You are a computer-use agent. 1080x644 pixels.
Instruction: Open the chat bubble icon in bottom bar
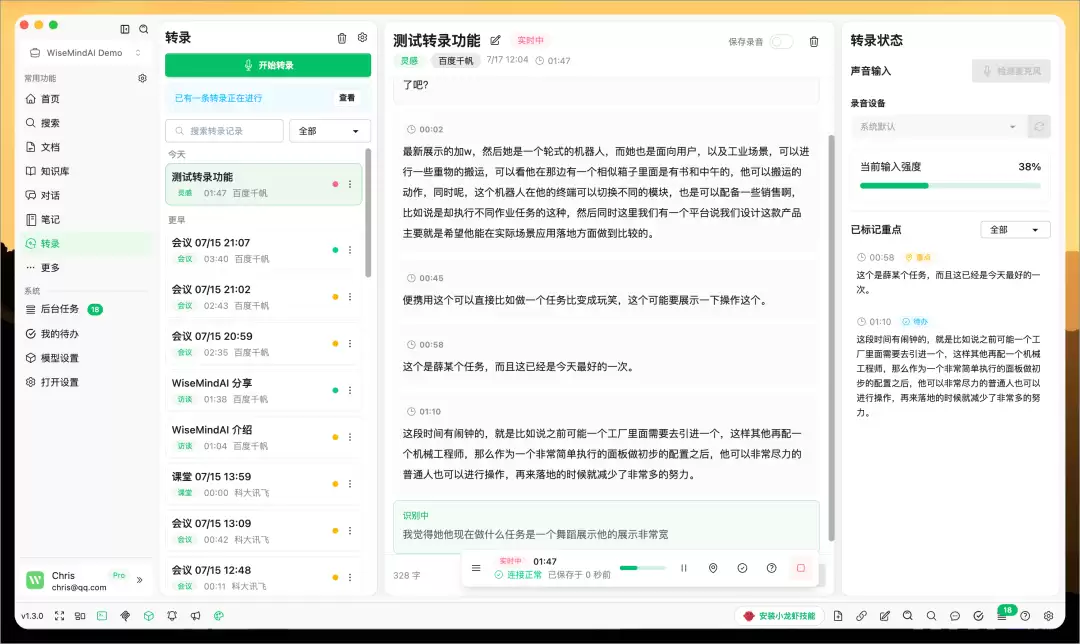pyautogui.click(x=955, y=616)
